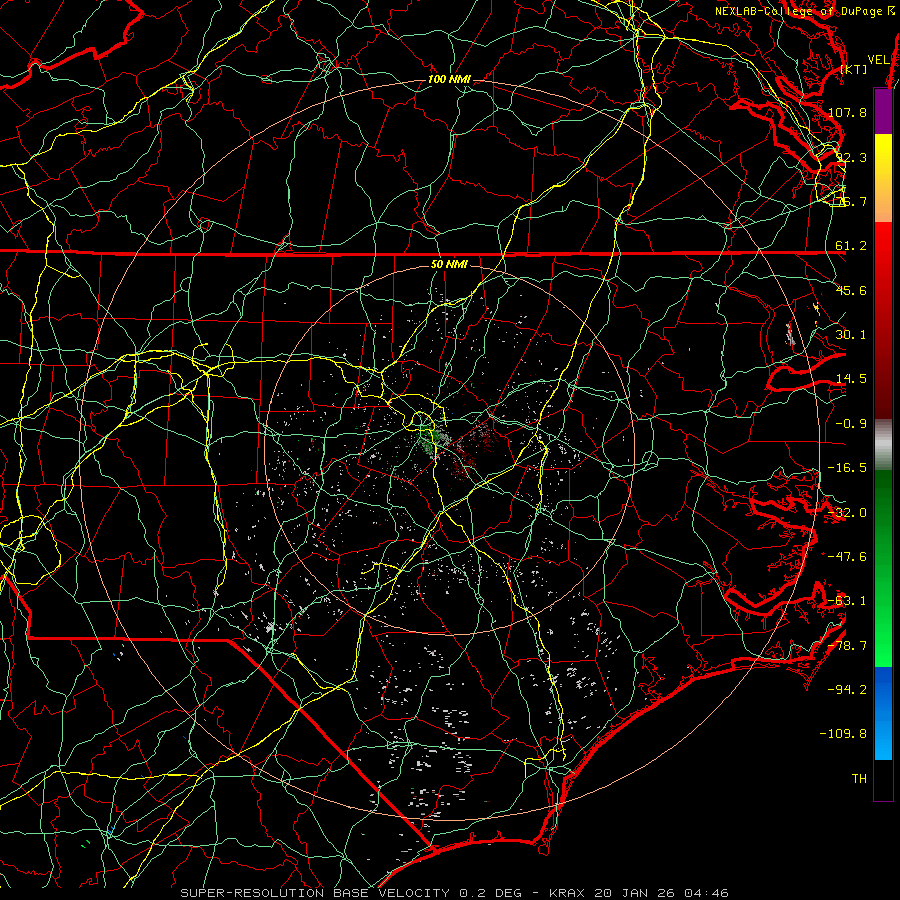Image resolution: width=900 pixels, height=900 pixels.
Task: Click the -94.2 legend value
Action: click(847, 689)
